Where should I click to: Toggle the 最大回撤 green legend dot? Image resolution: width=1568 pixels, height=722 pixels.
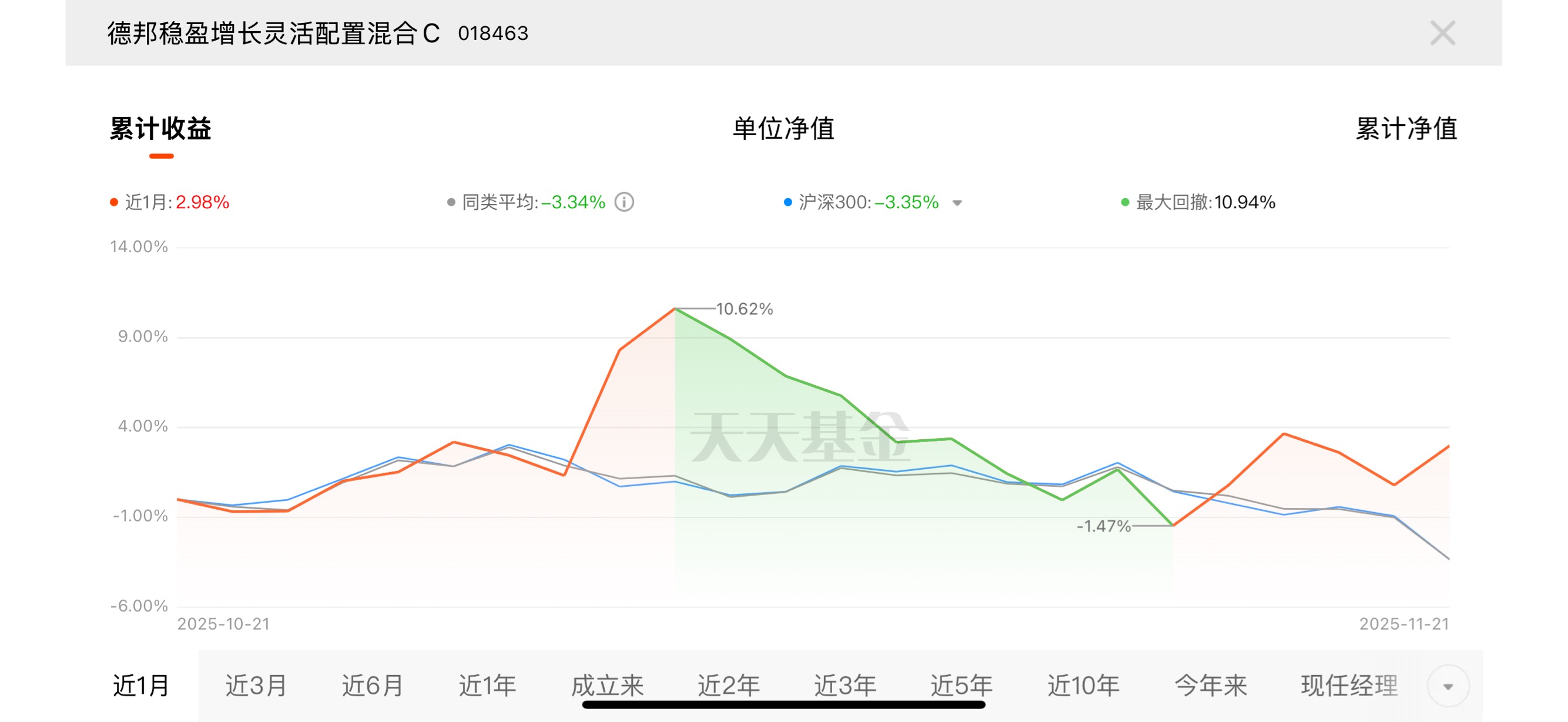pos(1125,202)
